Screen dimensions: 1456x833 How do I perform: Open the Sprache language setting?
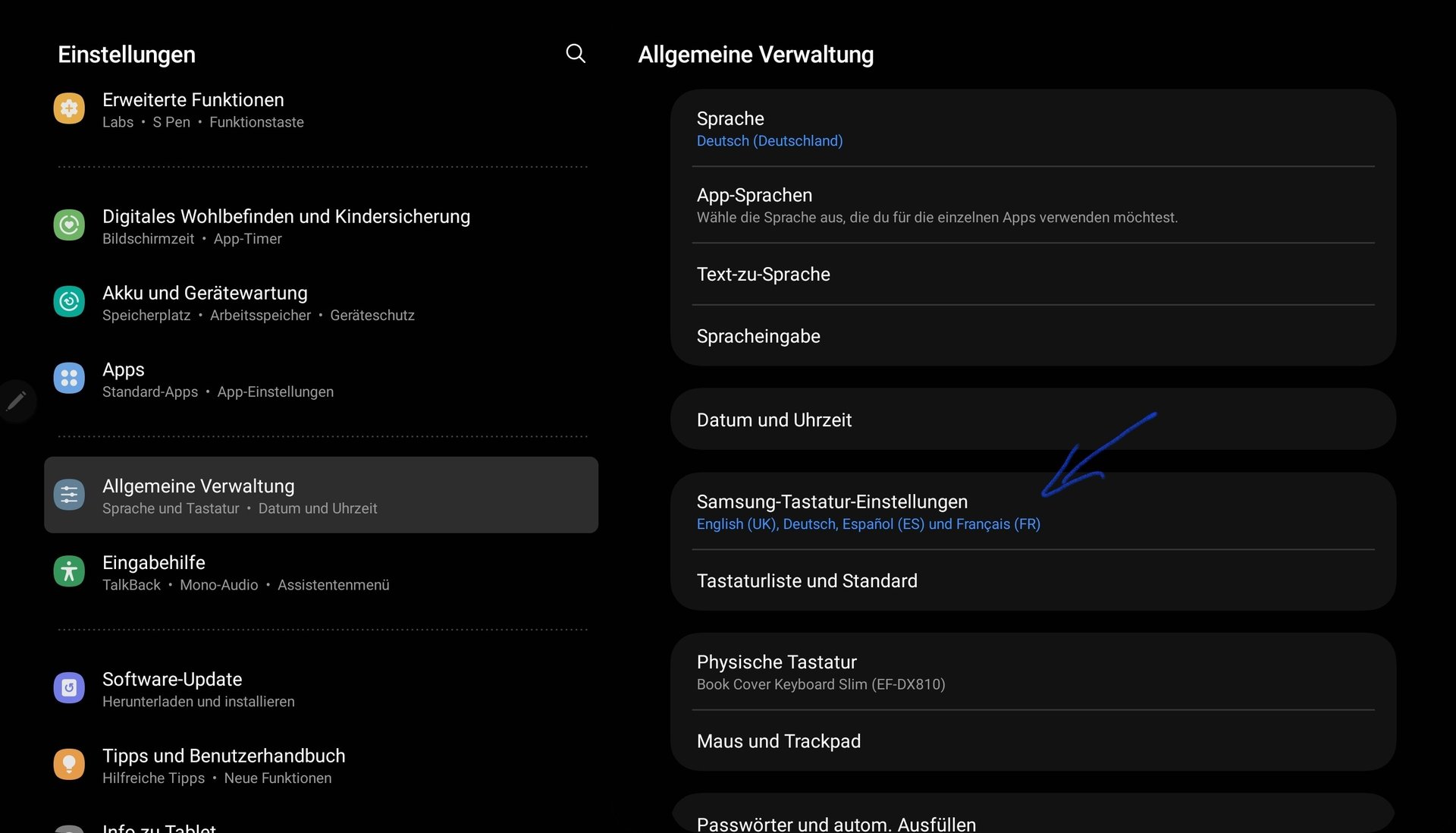tap(1034, 128)
